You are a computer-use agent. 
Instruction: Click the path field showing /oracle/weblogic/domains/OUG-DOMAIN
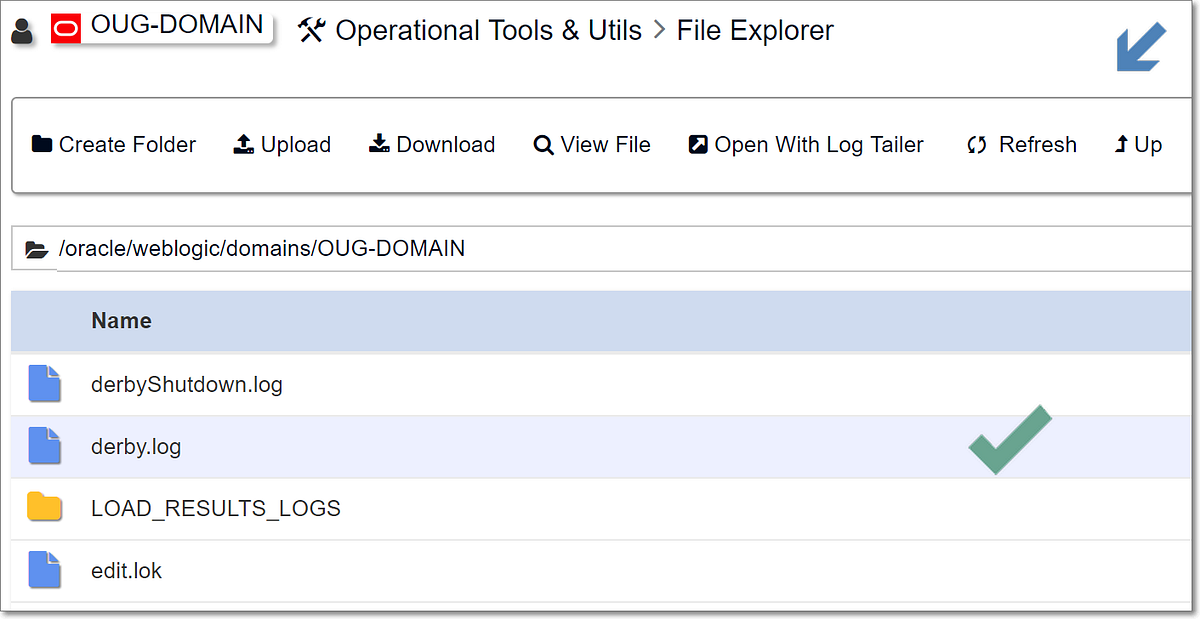[262, 248]
